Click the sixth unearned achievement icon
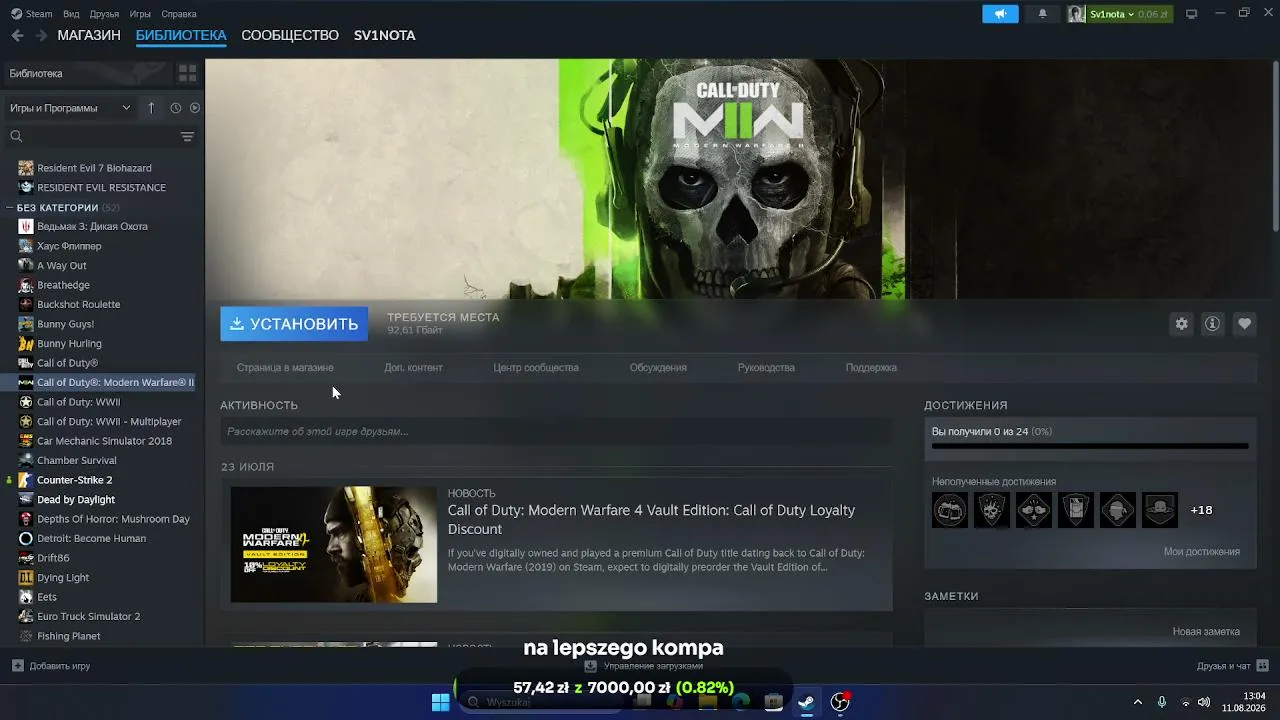The image size is (1280, 720). [1160, 510]
